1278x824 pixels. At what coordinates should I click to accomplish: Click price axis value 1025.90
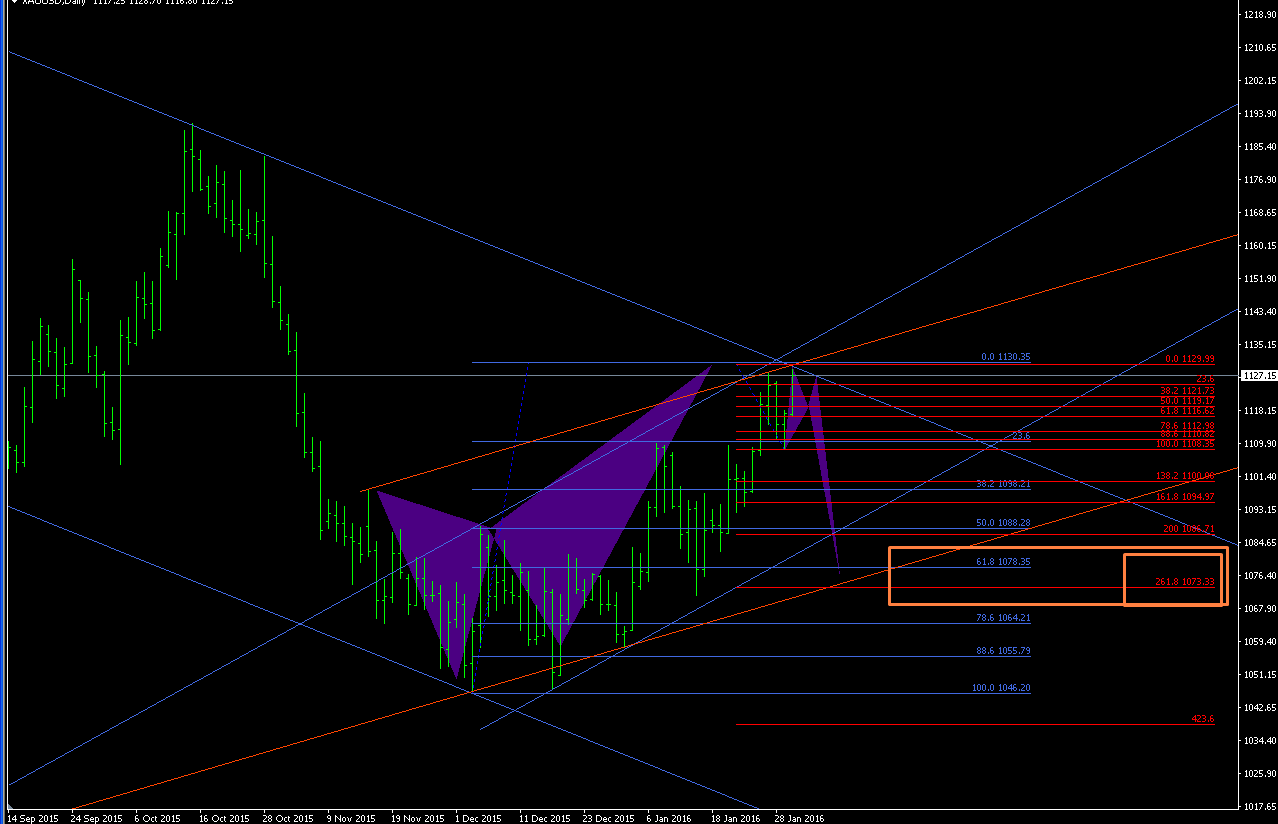[x=1259, y=774]
